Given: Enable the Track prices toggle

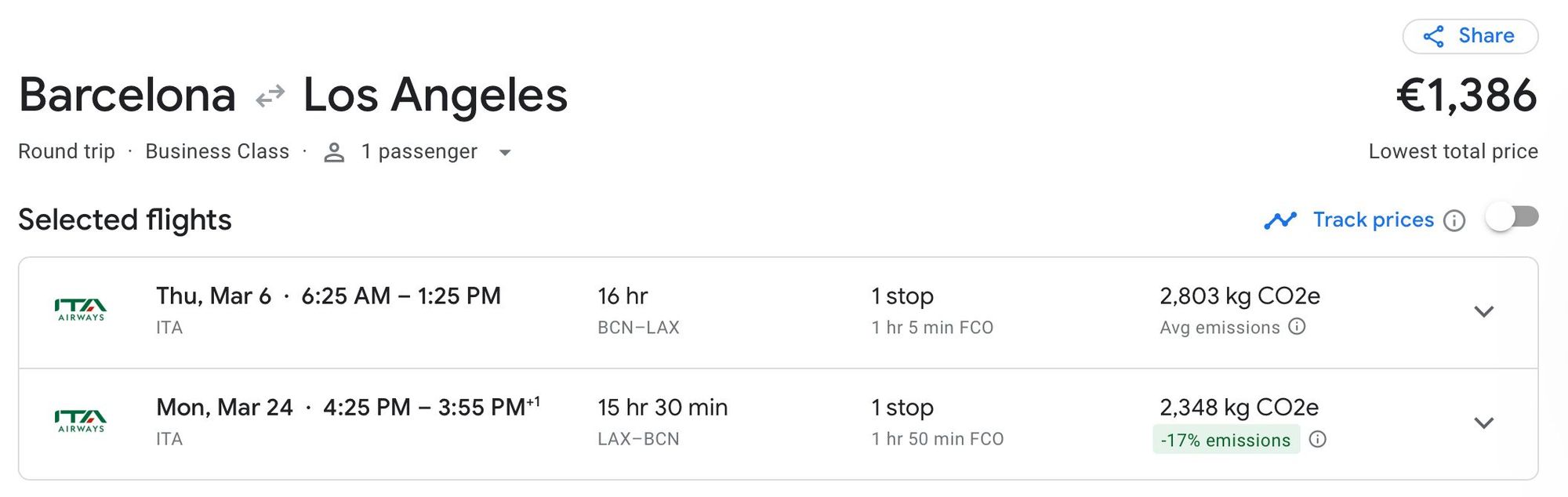Looking at the screenshot, I should 1512,217.
